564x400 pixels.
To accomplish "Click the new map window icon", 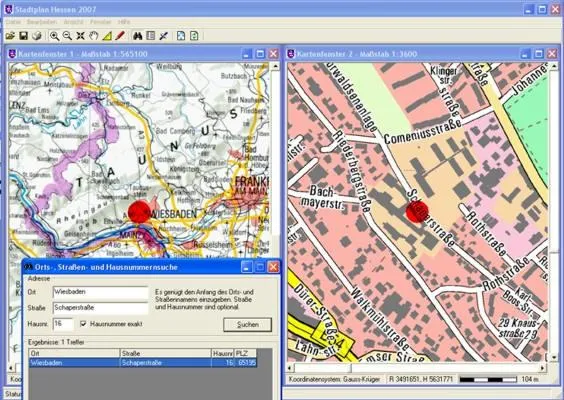I will [x=181, y=36].
